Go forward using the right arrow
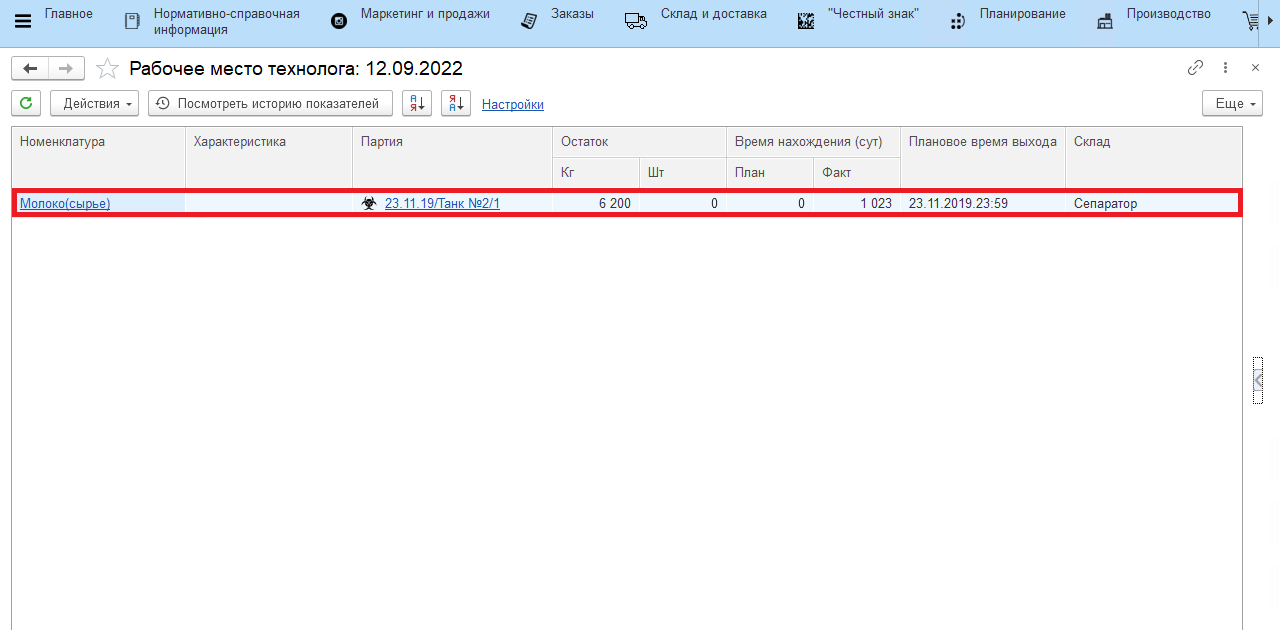 66,68
